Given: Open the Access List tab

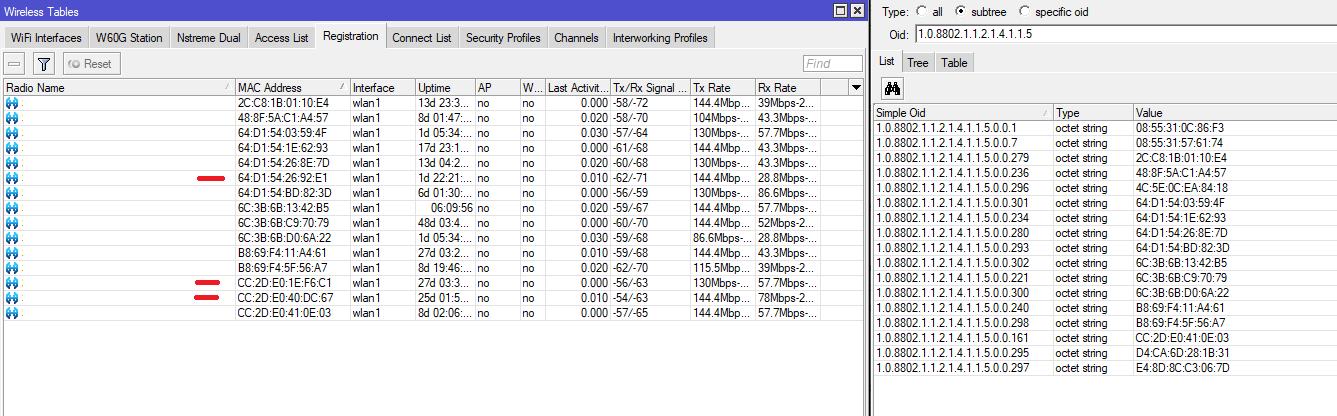Looking at the screenshot, I should pos(281,38).
